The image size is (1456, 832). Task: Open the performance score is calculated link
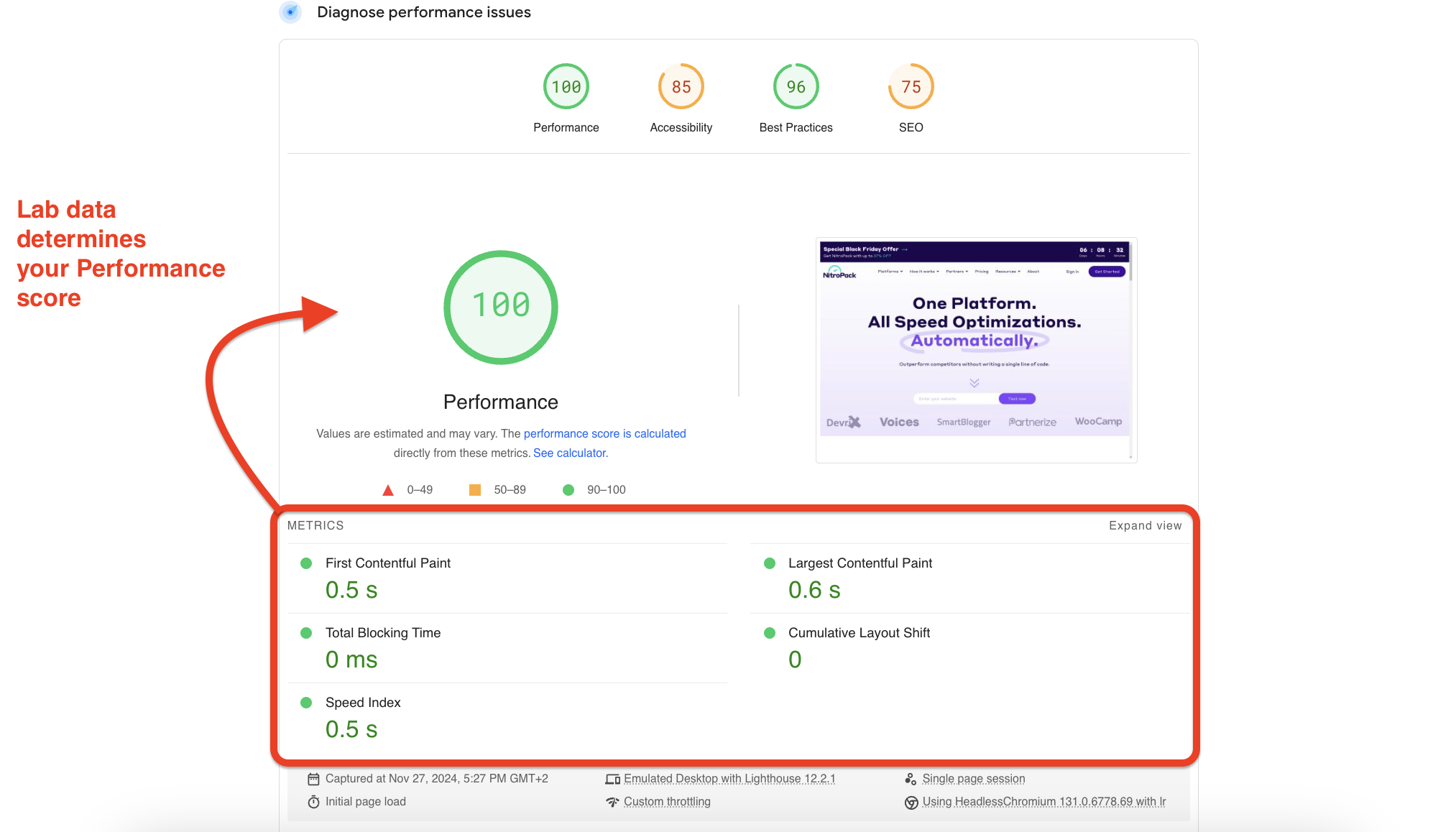point(604,434)
